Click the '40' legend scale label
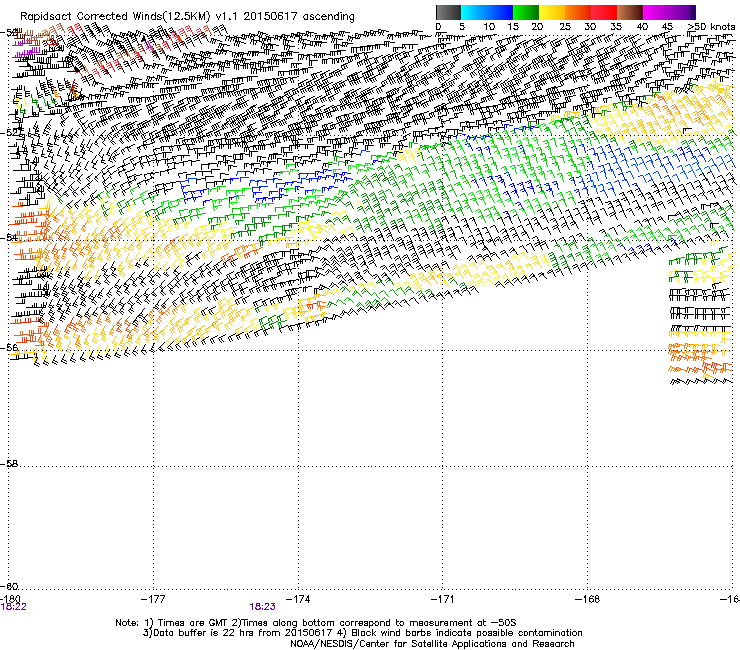Screen dimensions: 740x650 (642, 27)
